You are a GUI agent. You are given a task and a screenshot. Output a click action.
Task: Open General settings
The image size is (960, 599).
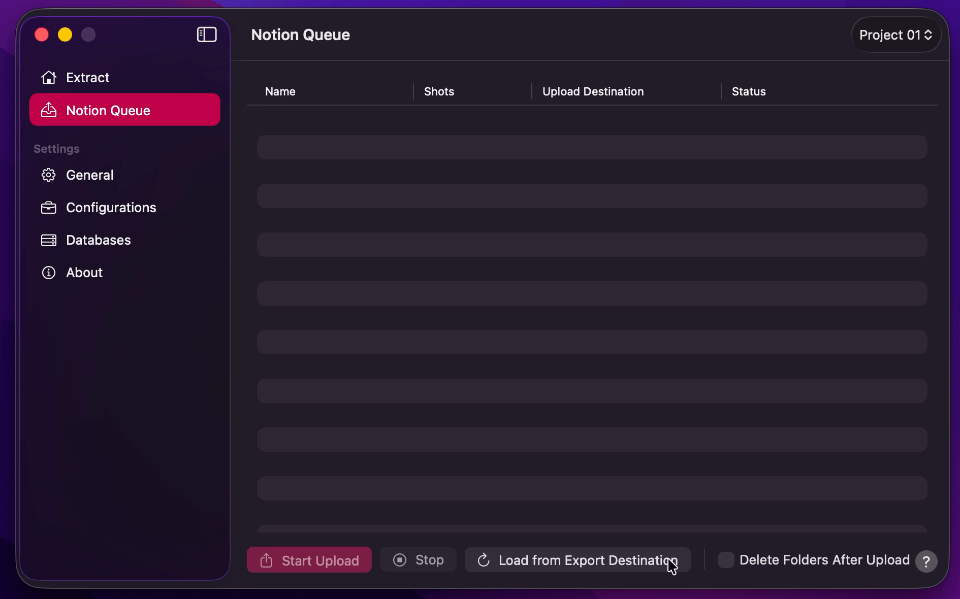coord(124,175)
